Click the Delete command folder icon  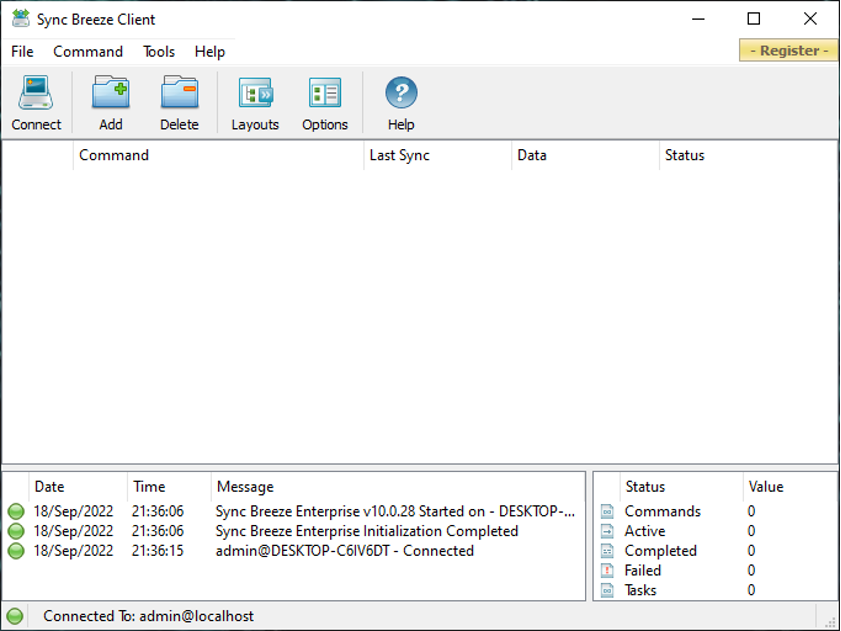[x=179, y=92]
